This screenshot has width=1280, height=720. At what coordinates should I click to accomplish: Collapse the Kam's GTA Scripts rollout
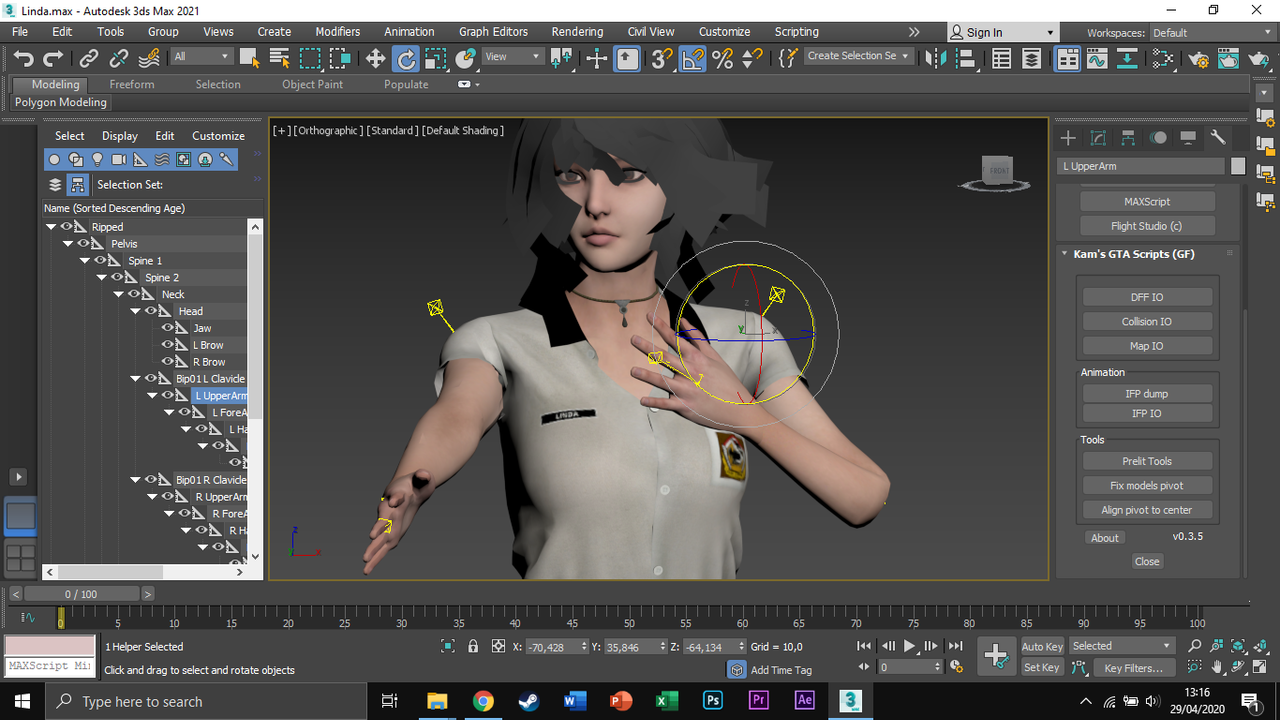click(1065, 254)
